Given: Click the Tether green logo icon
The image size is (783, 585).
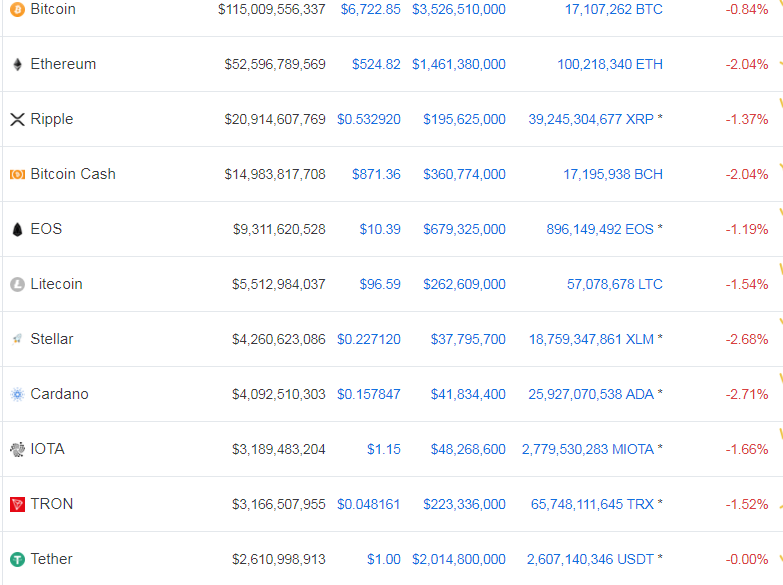Looking at the screenshot, I should 17,559.
